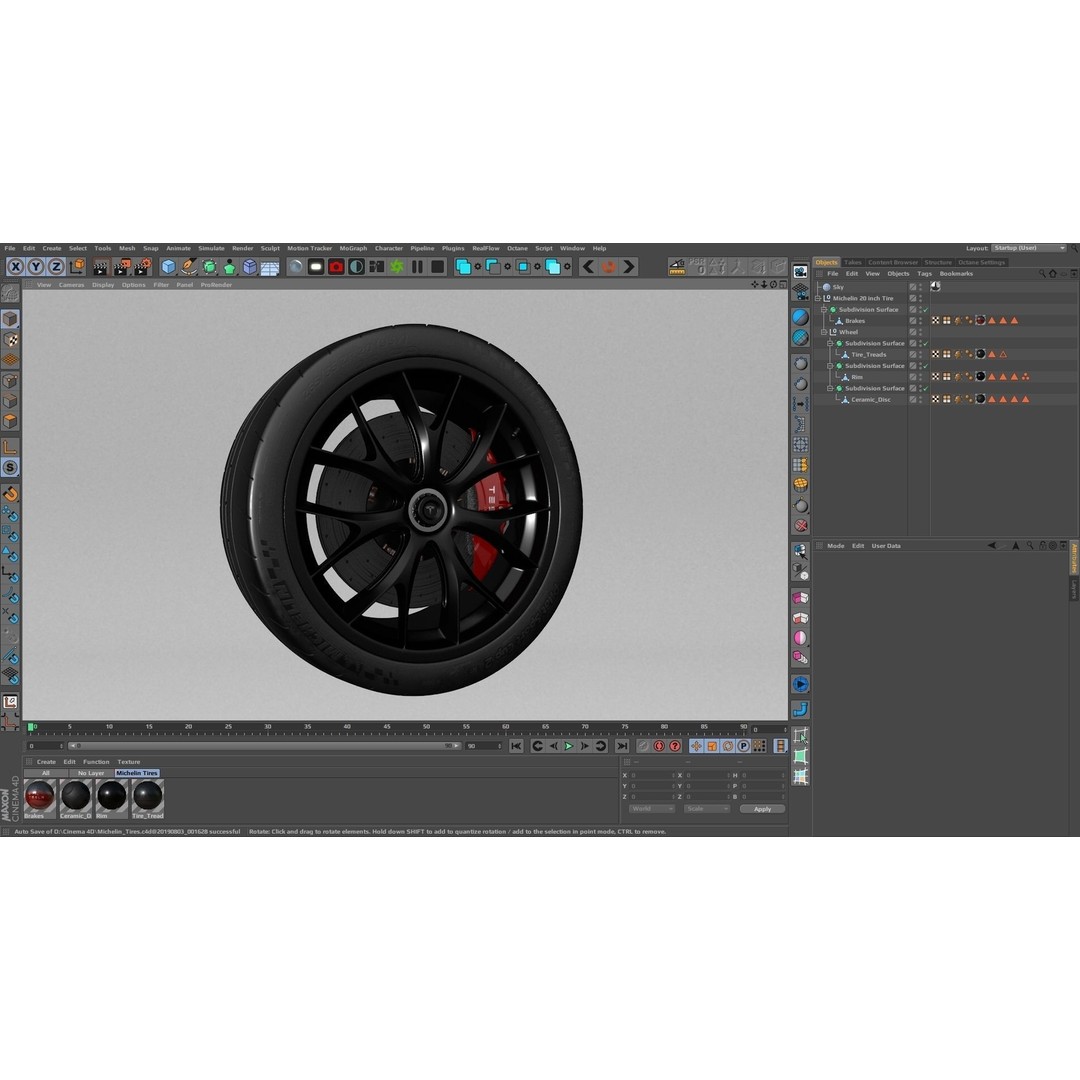Collapse the Wheel null group
Image resolution: width=1080 pixels, height=1080 pixels.
coord(824,332)
